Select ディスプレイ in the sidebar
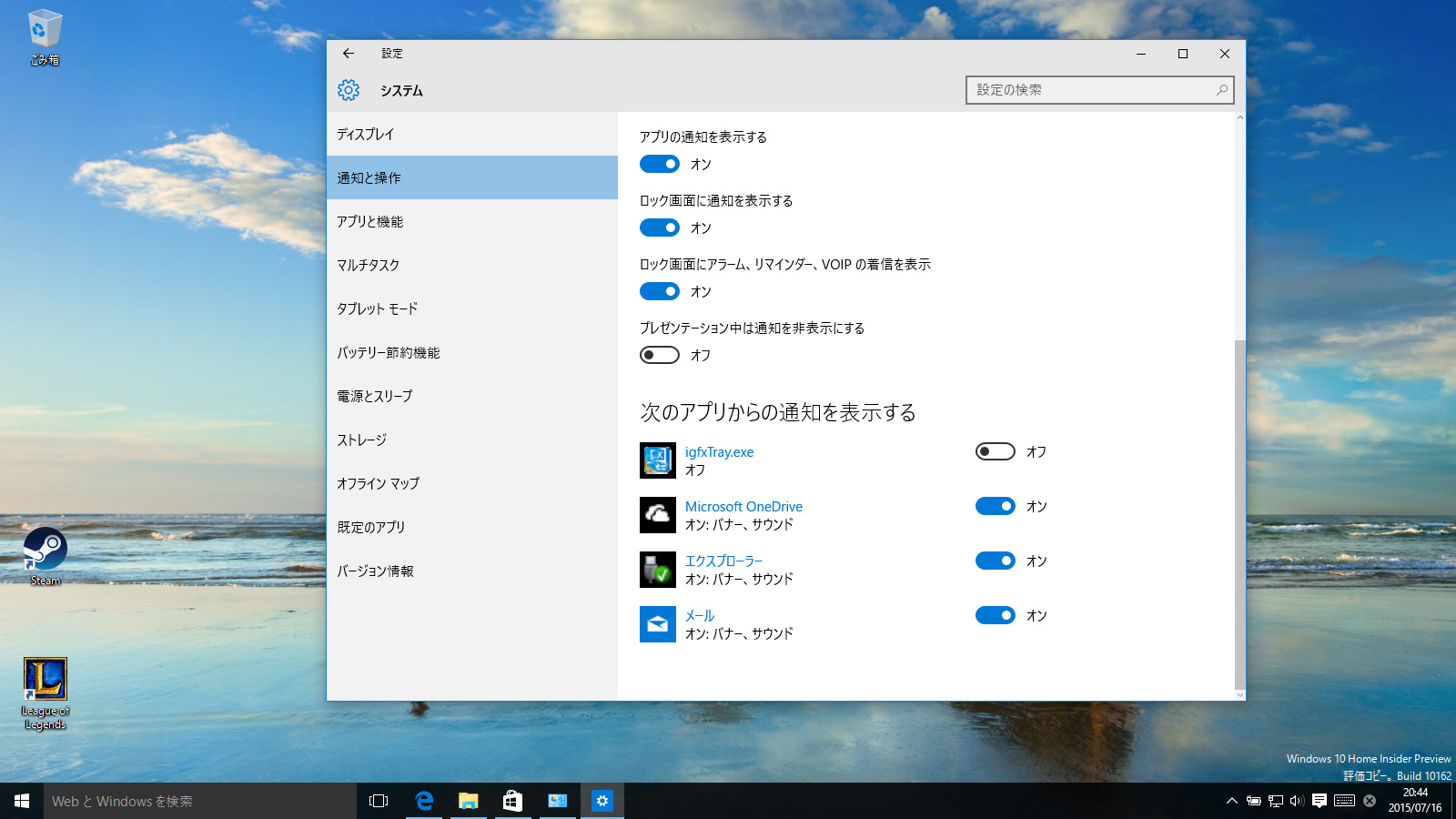 pyautogui.click(x=366, y=134)
